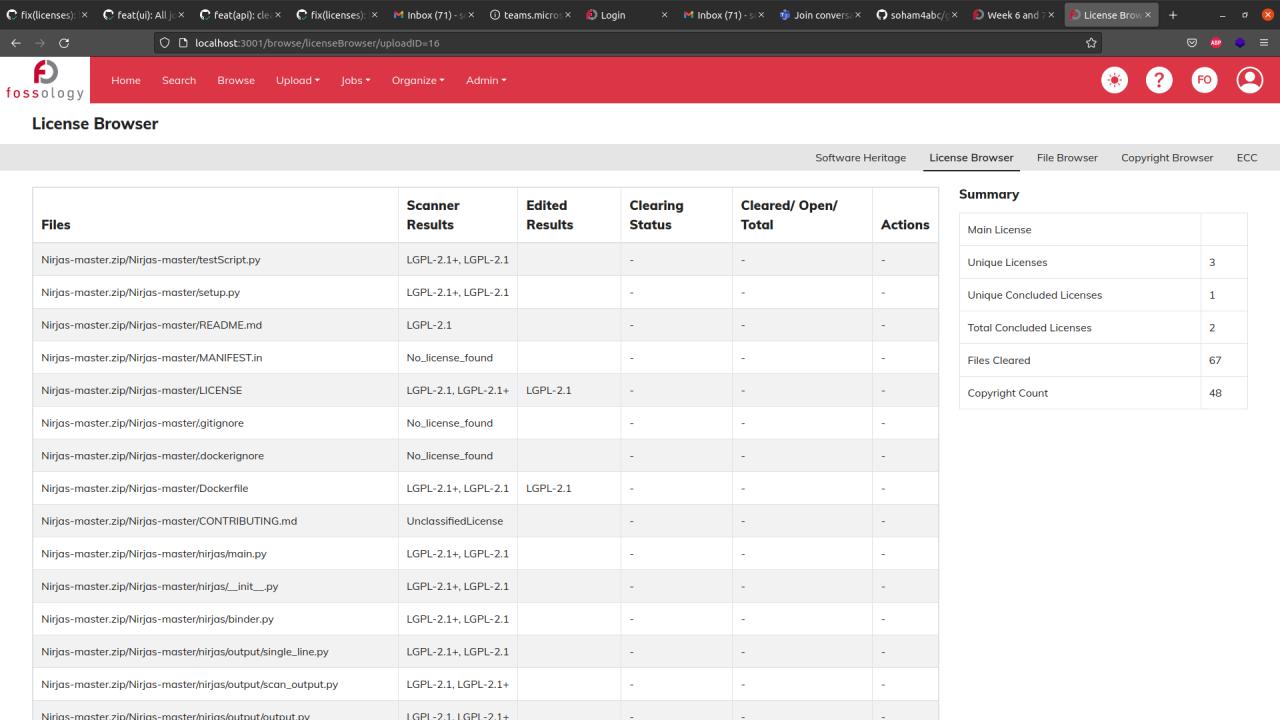Screen dimensions: 1280x720
Task: Open the help question mark icon
Action: click(1159, 80)
